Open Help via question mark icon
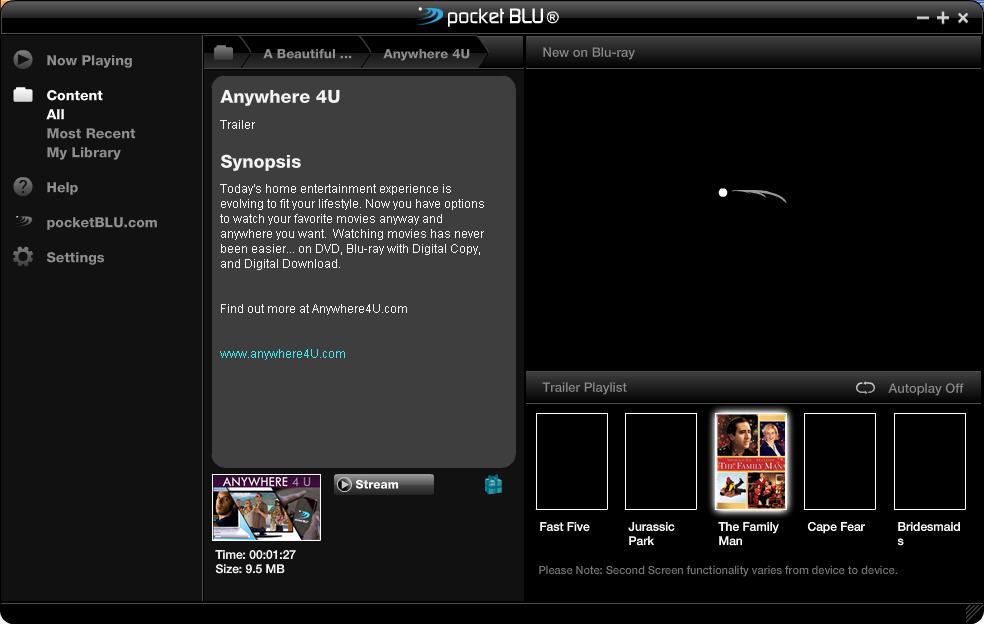The height and width of the screenshot is (624, 984). coord(23,187)
